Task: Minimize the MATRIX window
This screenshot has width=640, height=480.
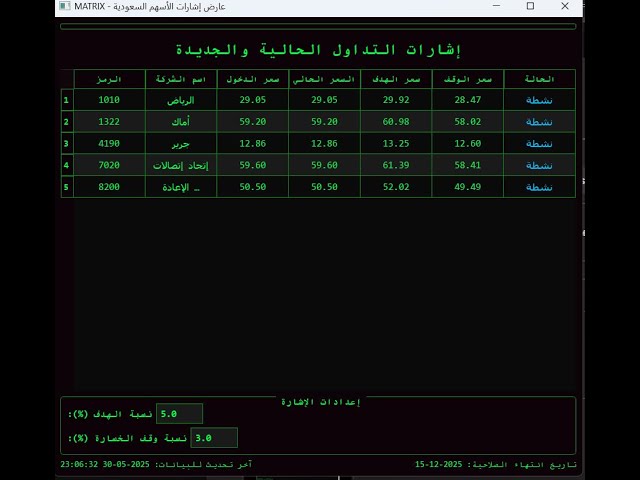Action: (496, 6)
